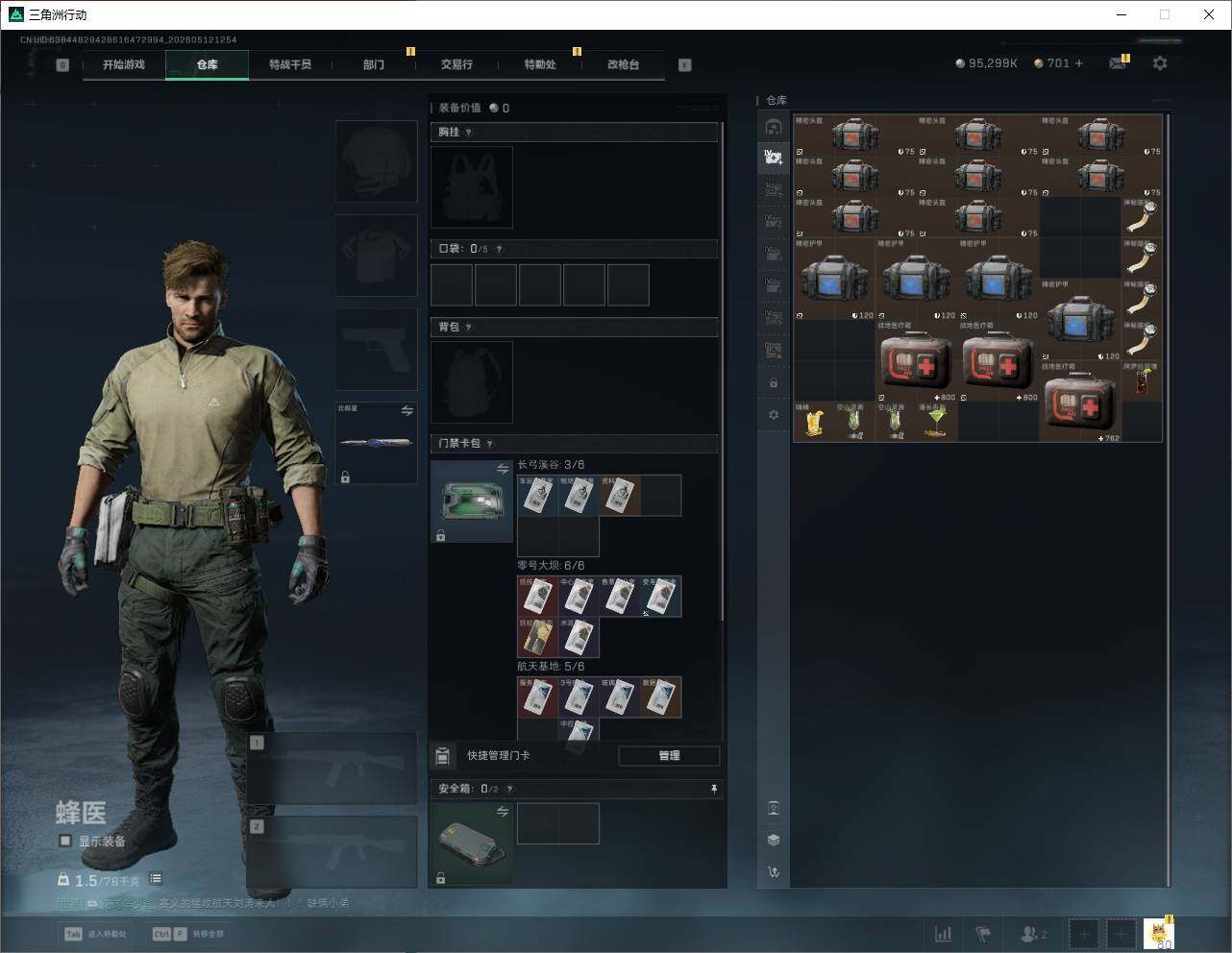Select the gold key card under 零号大坝

click(x=537, y=638)
